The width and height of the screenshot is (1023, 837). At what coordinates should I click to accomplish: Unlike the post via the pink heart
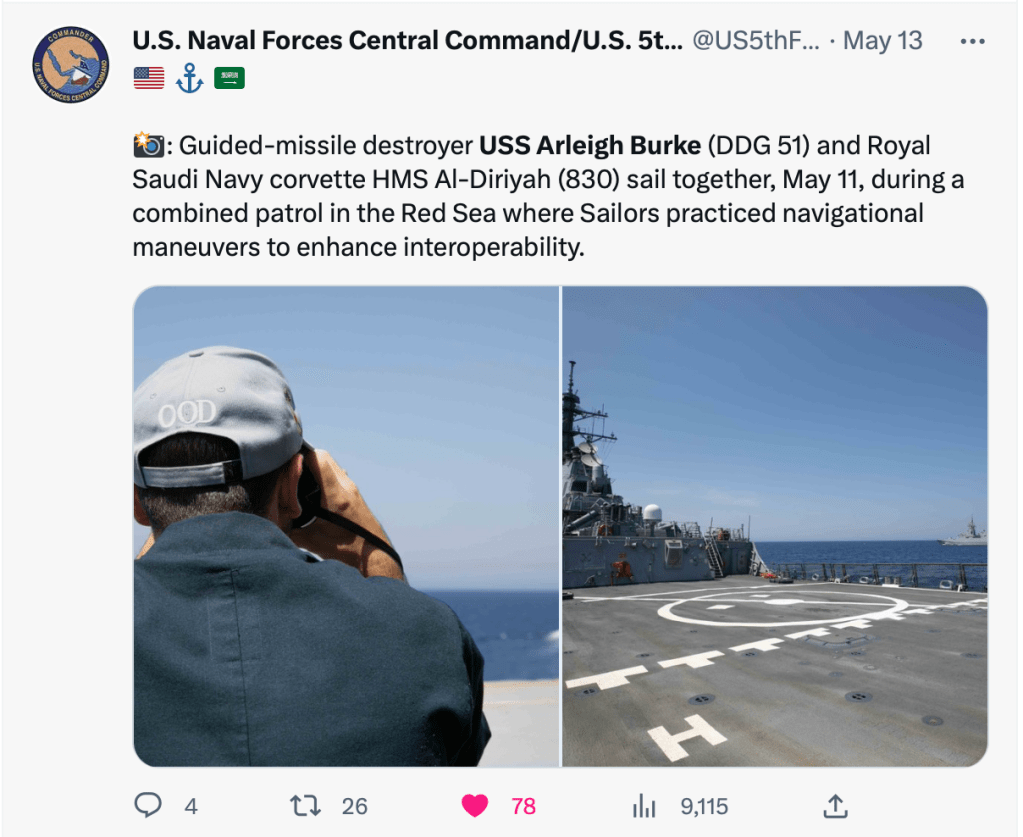pyautogui.click(x=474, y=805)
